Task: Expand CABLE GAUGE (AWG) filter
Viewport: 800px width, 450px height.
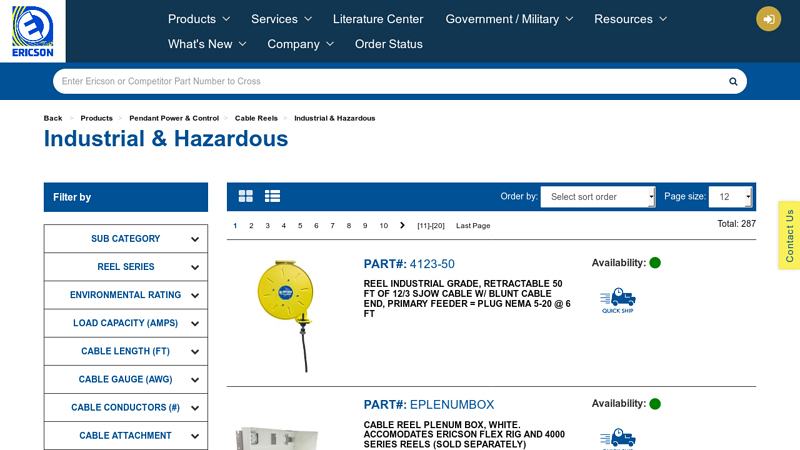Action: (126, 379)
